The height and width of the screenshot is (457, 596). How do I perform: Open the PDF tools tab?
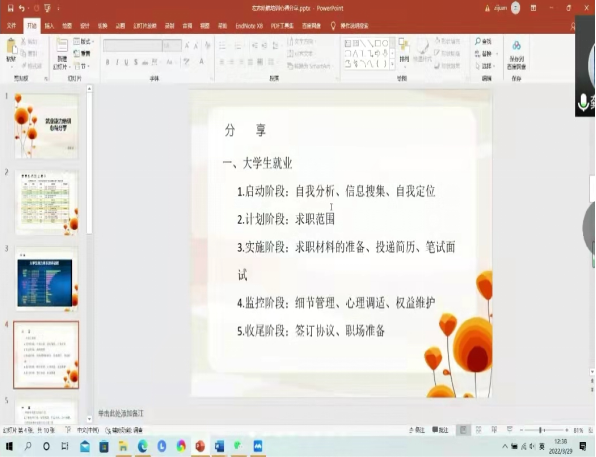tap(282, 26)
